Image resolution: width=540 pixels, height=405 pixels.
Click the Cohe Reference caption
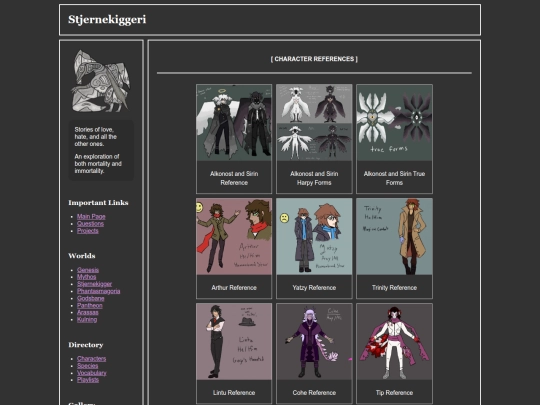[314, 393]
